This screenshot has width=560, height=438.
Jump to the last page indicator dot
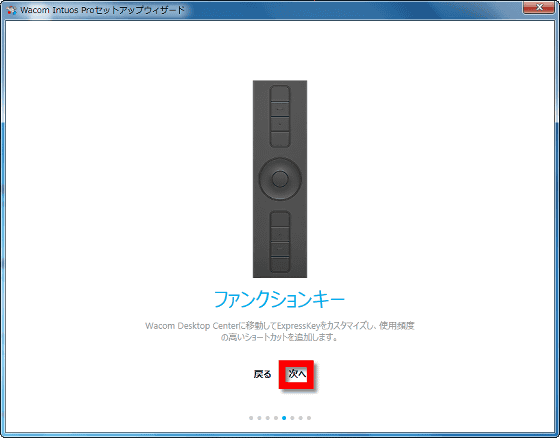[x=309, y=418]
